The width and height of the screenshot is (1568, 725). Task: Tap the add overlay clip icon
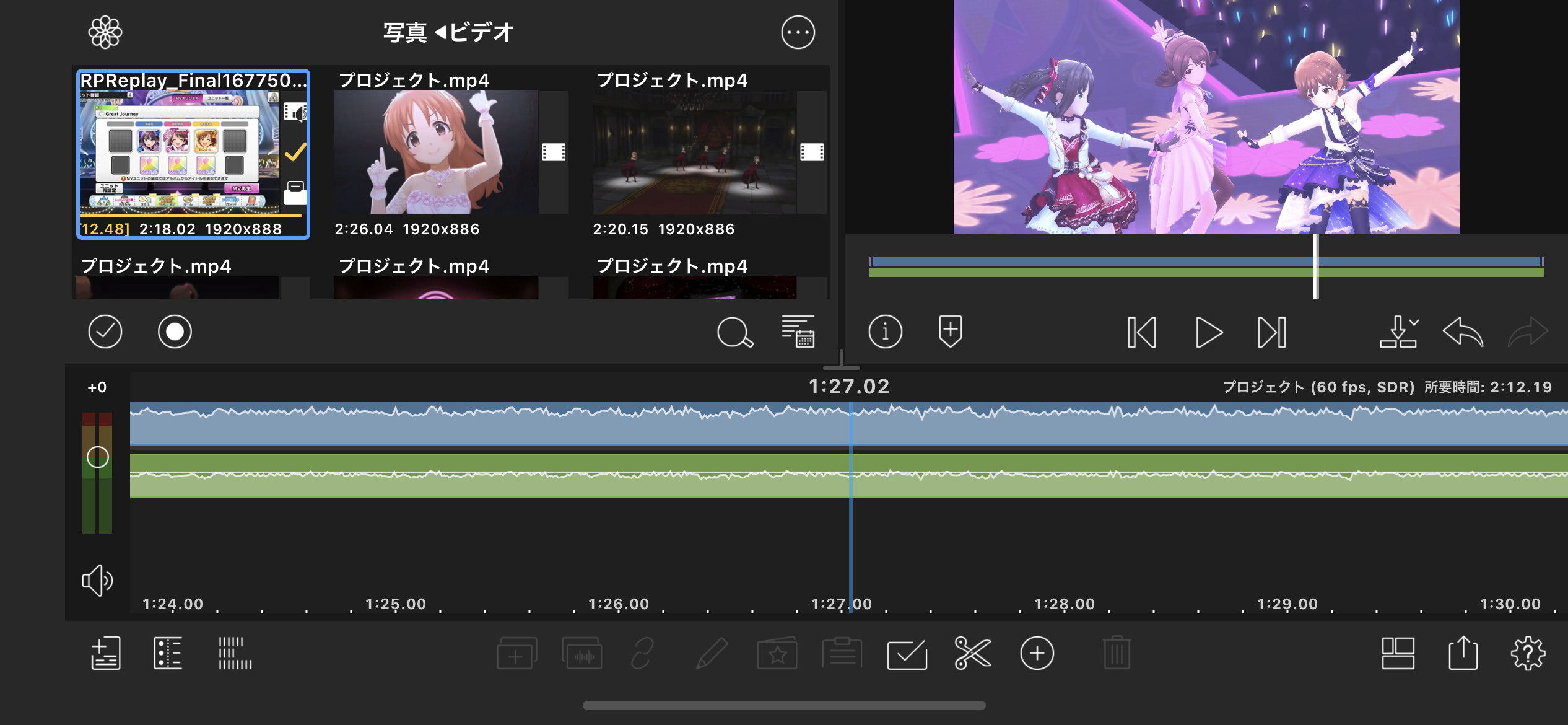tap(517, 653)
